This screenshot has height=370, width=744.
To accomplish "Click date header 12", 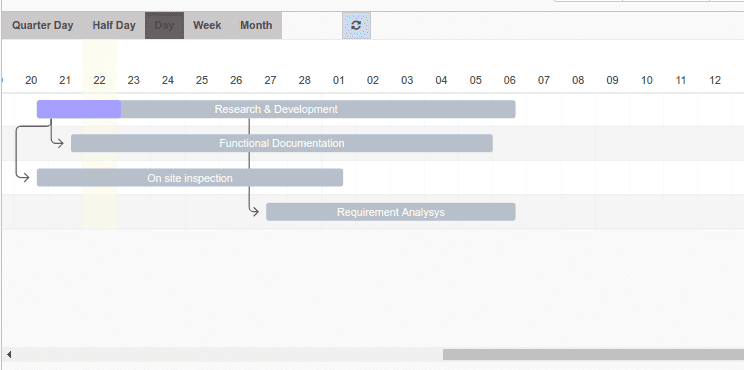I will coord(715,80).
